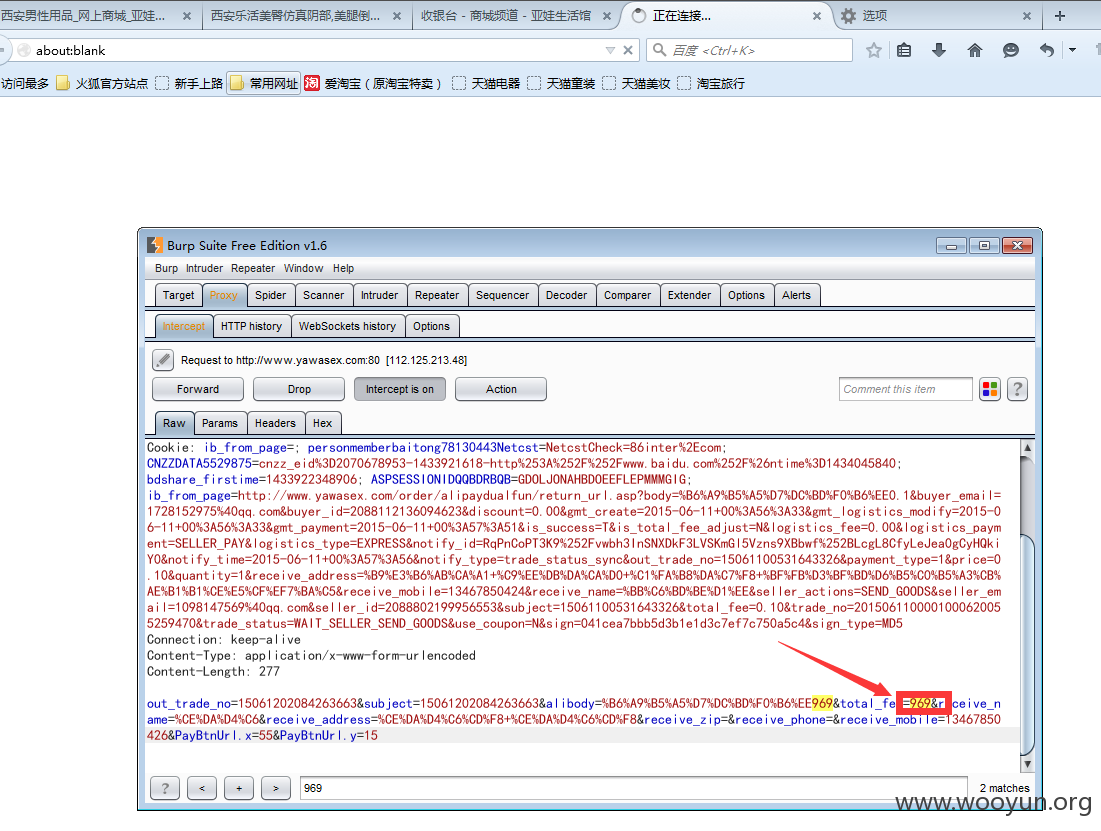Click the search help question mark button
Screen dimensions: 1101x831
[x=165, y=788]
